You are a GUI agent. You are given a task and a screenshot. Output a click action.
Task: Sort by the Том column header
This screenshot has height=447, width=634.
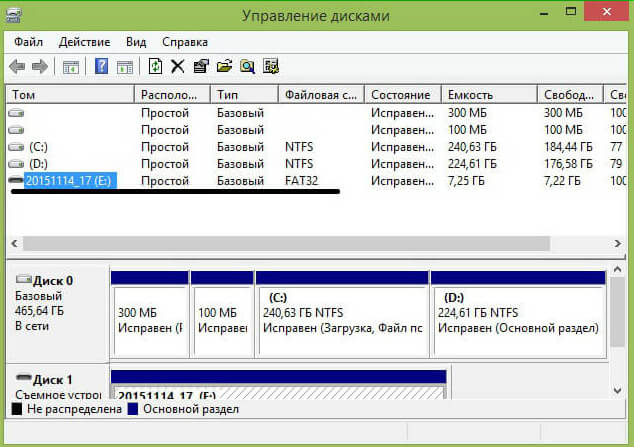pos(70,95)
